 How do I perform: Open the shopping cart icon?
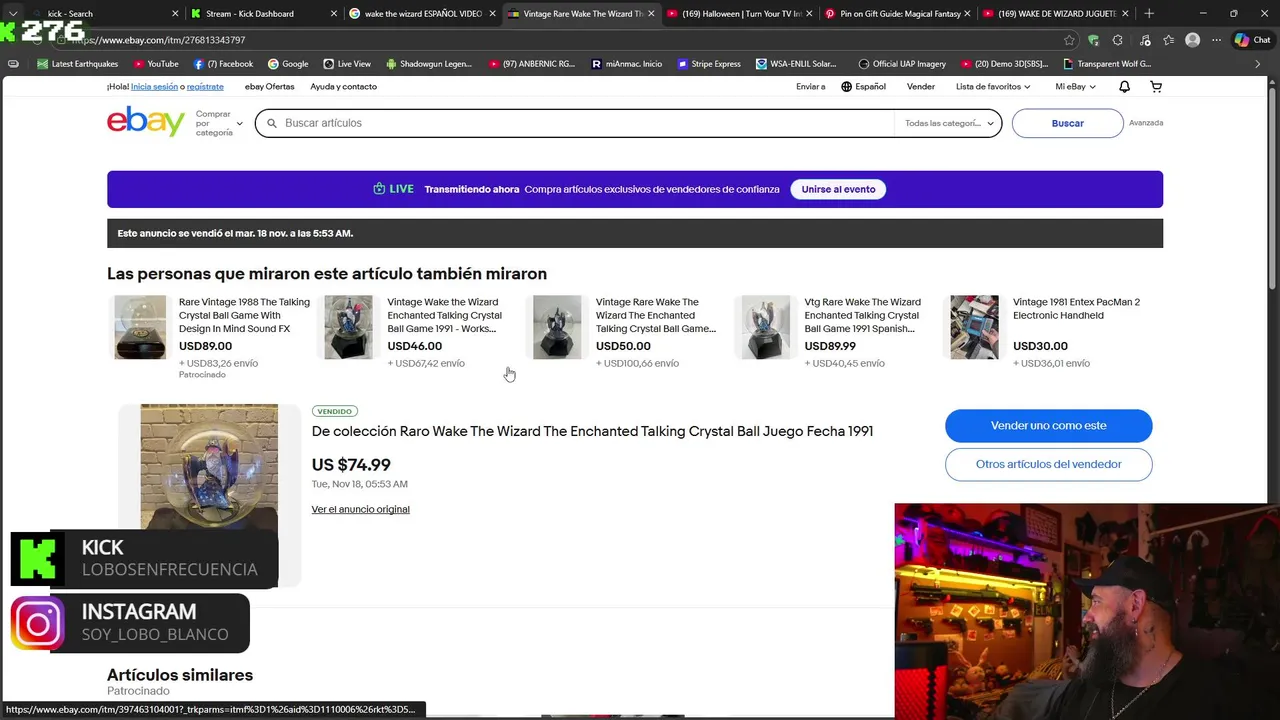click(x=1156, y=87)
